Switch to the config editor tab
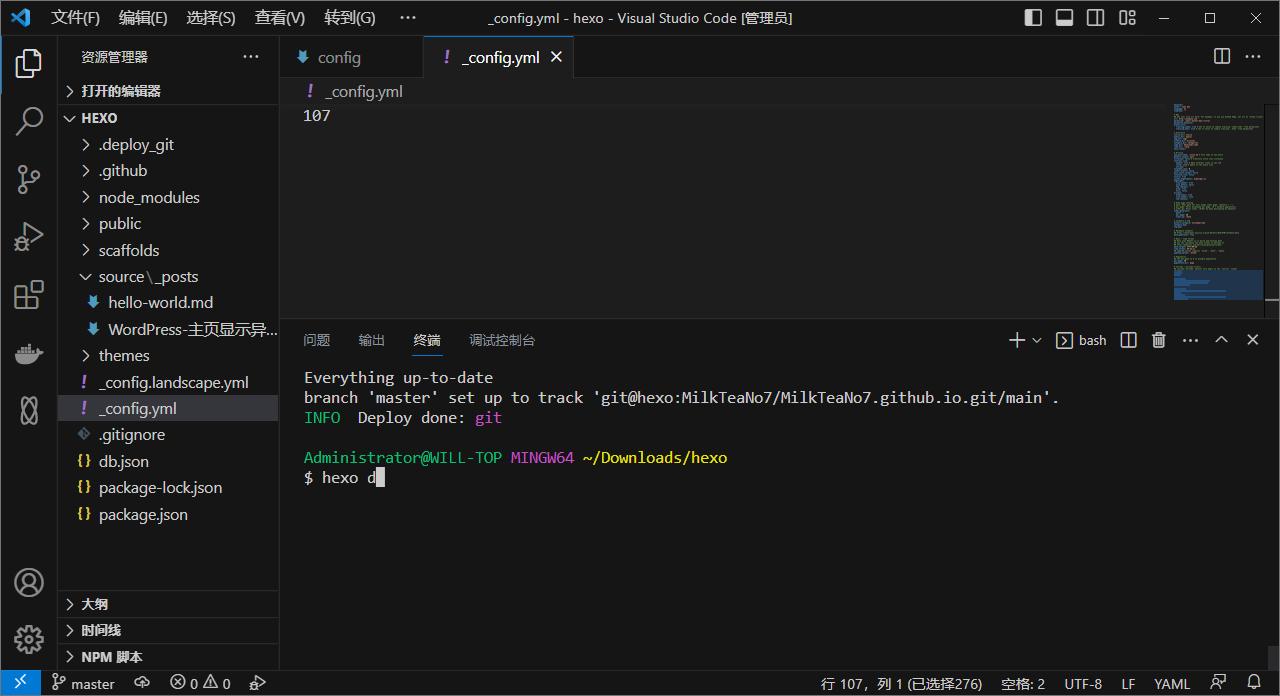Viewport: 1280px width, 696px height. pos(351,57)
